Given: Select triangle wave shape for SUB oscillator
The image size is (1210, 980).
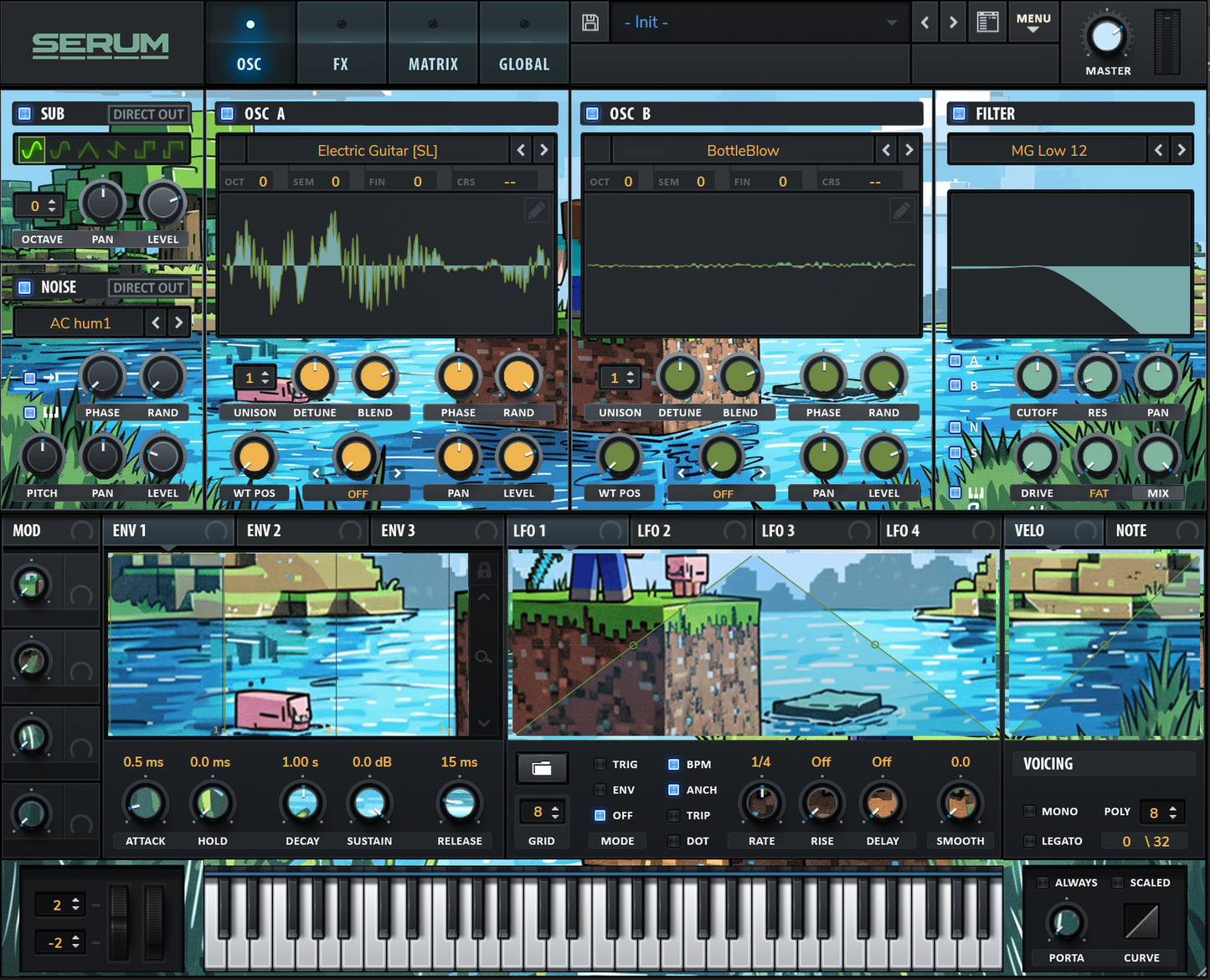Looking at the screenshot, I should pyautogui.click(x=89, y=150).
